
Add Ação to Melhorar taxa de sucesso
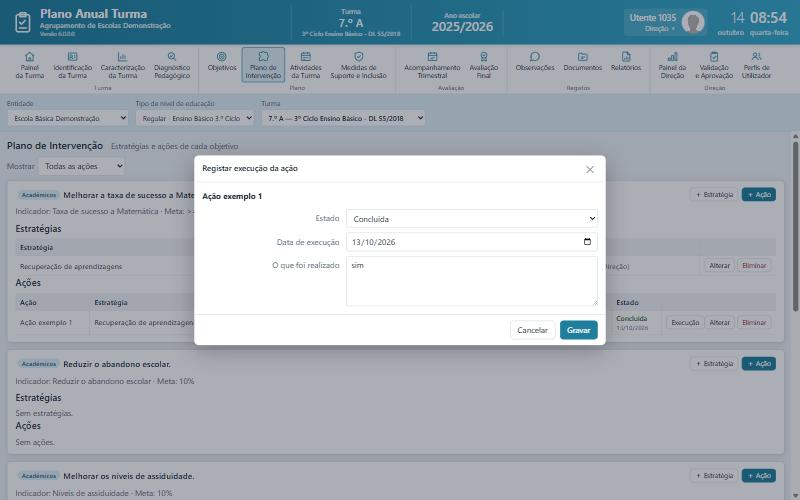coord(759,195)
